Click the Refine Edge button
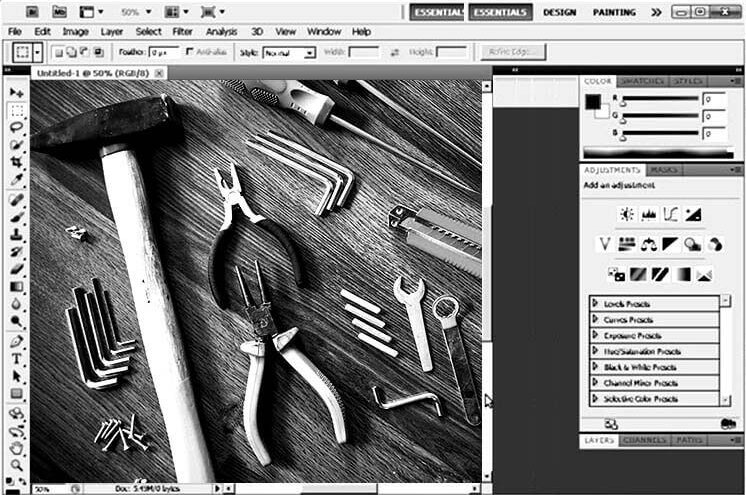Image resolution: width=746 pixels, height=495 pixels. pos(513,52)
